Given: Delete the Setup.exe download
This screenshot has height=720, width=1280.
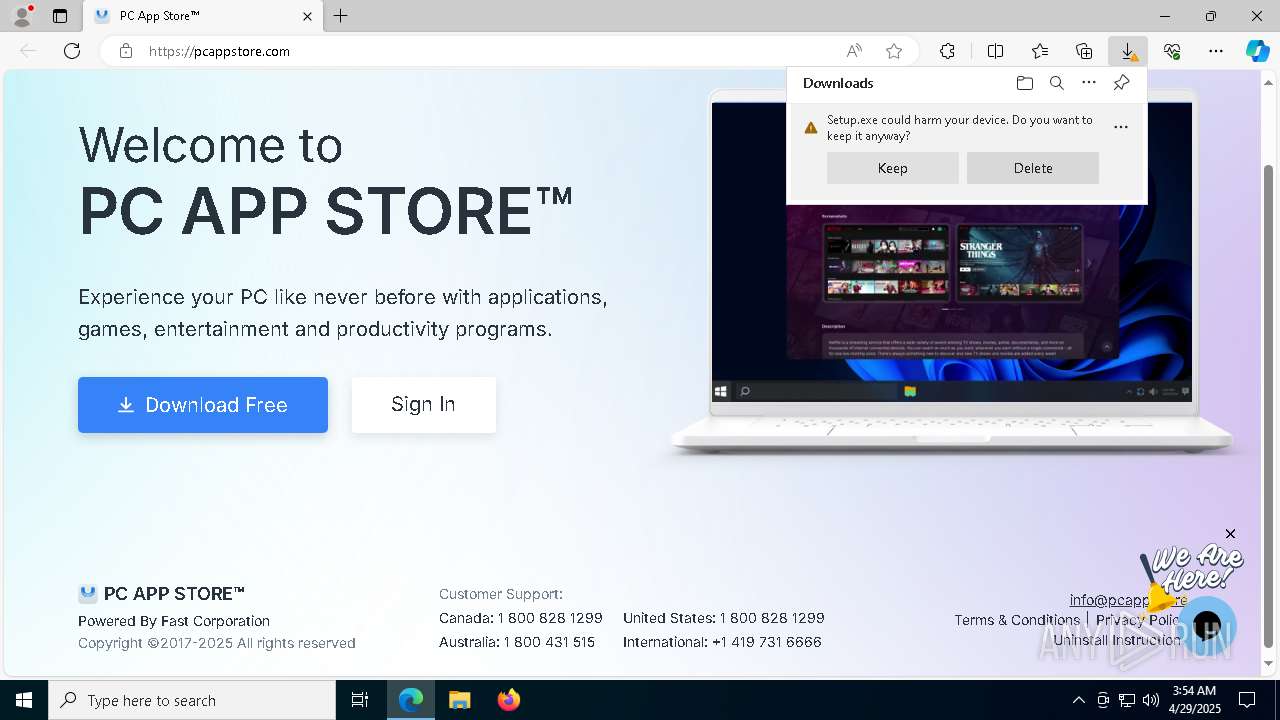Looking at the screenshot, I should click(1033, 168).
